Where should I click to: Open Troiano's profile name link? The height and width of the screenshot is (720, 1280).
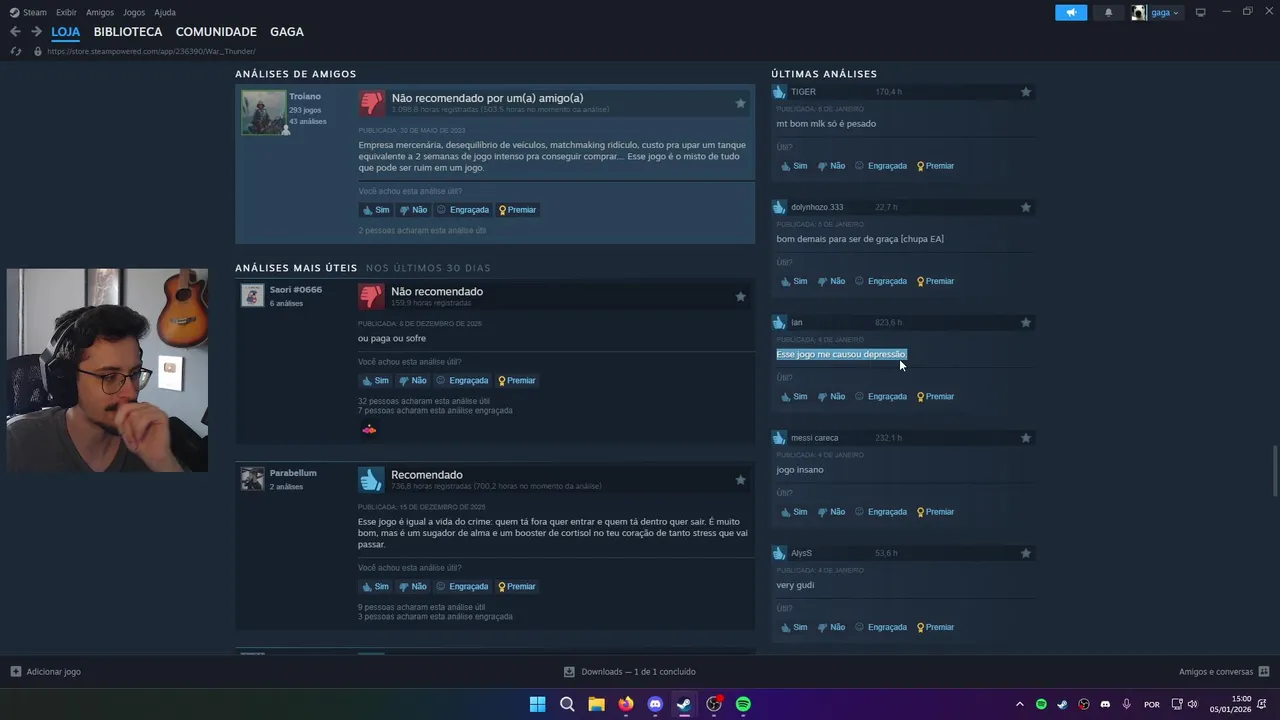305,96
